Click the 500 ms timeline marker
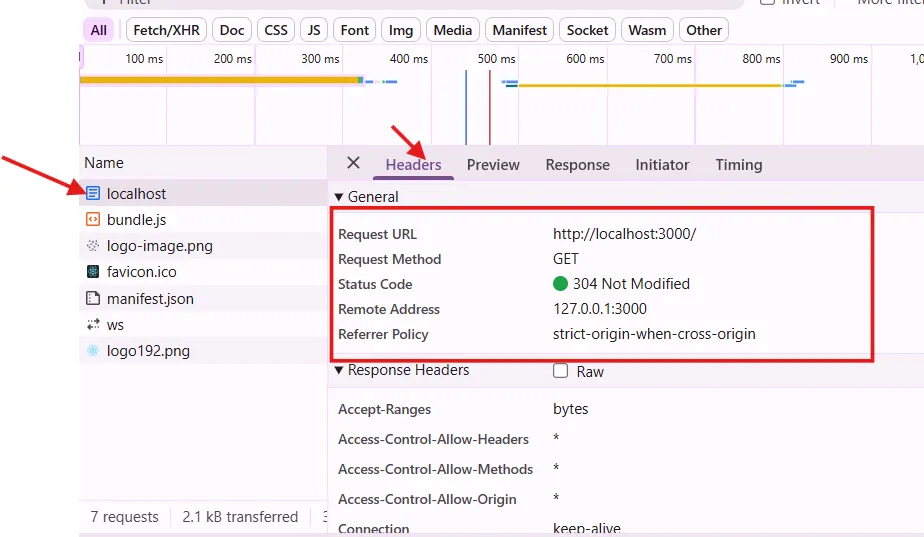The height and width of the screenshot is (537, 924). pyautogui.click(x=495, y=59)
